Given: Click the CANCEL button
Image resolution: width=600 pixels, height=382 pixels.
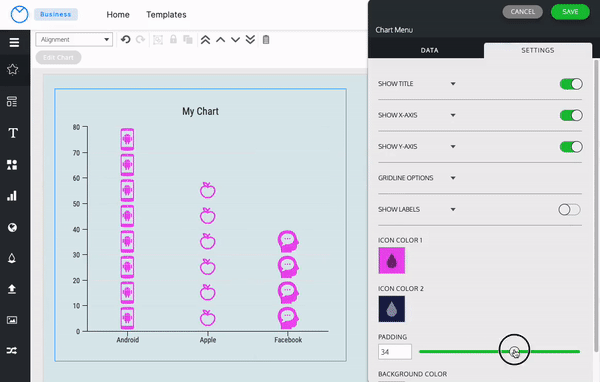Looking at the screenshot, I should (522, 12).
